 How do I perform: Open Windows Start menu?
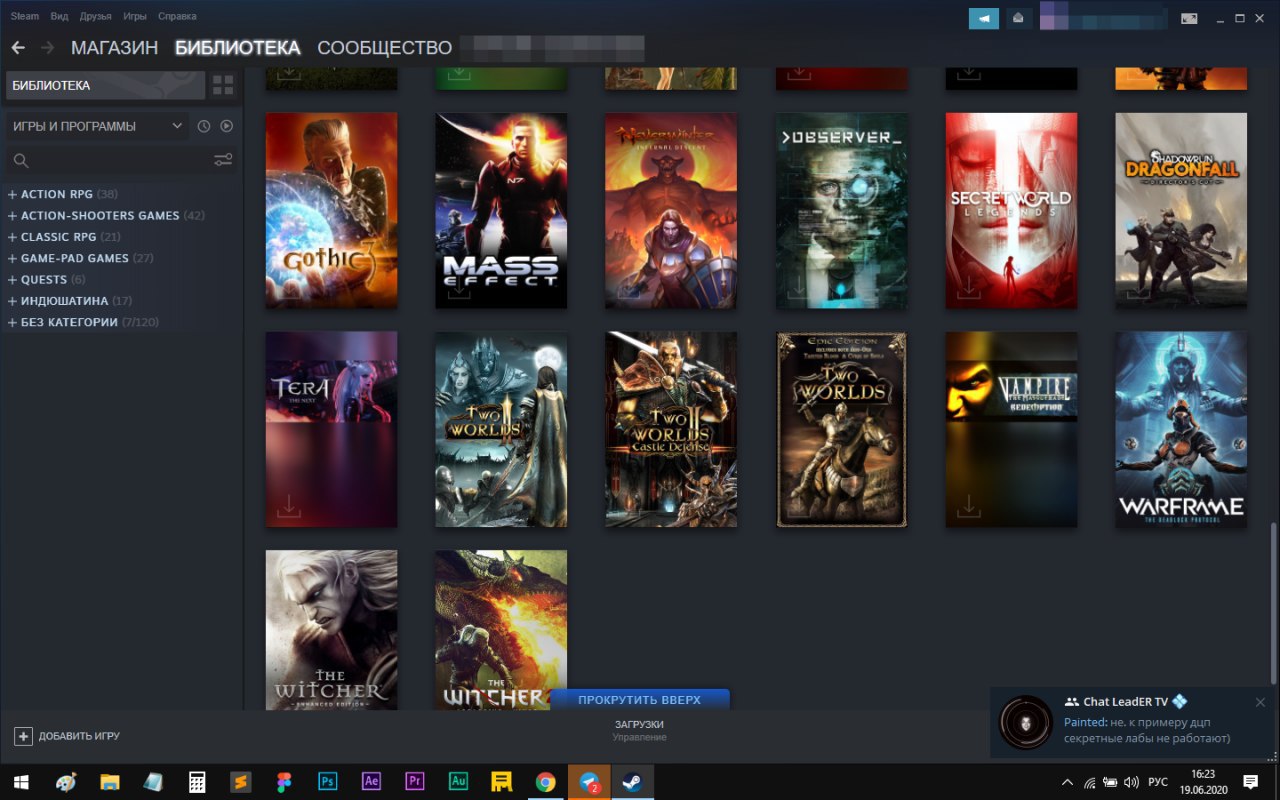21,781
